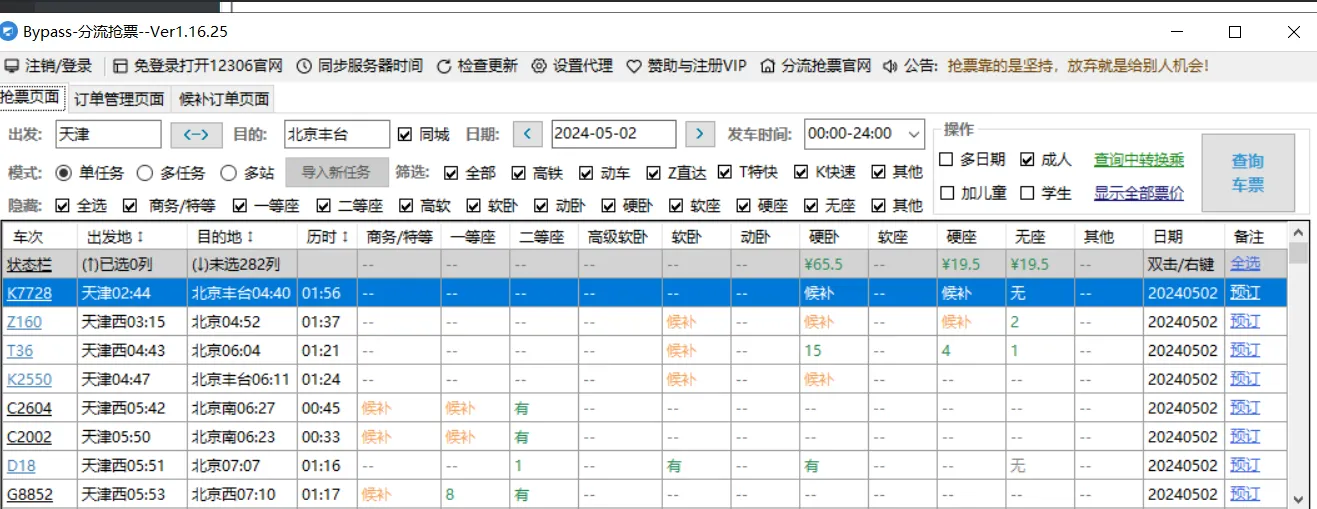1317x509 pixels.
Task: Go to next date with right arrow
Action: tap(701, 134)
